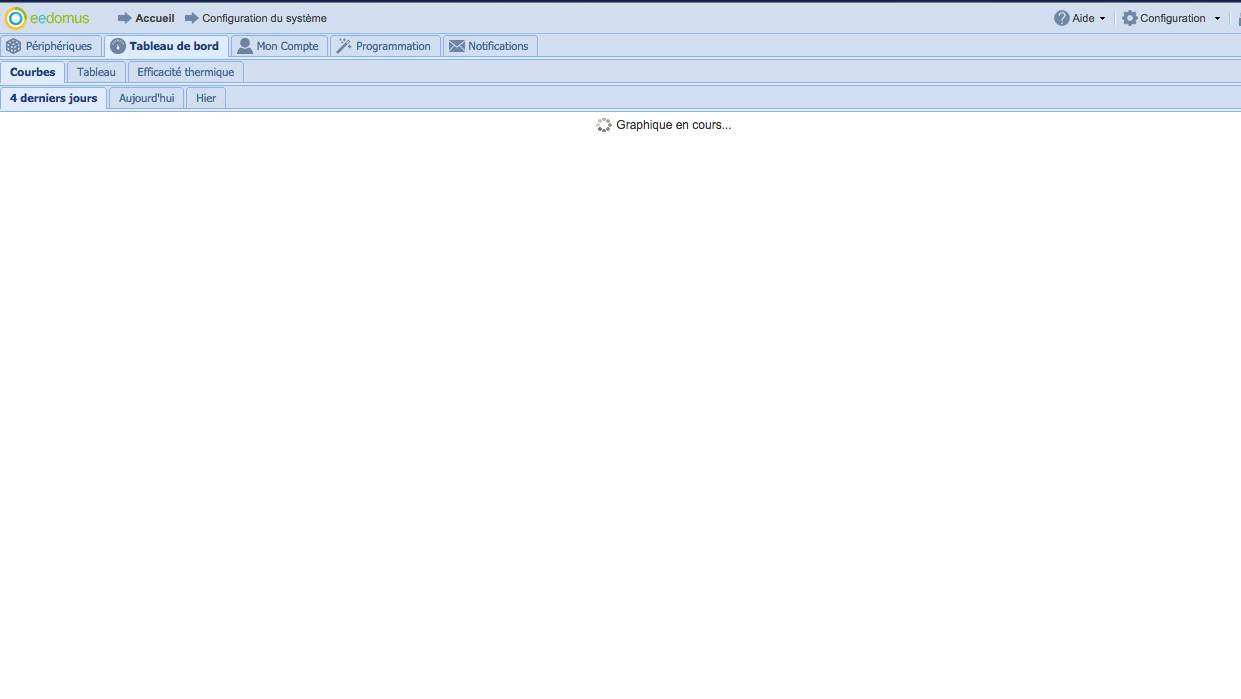The height and width of the screenshot is (699, 1241).
Task: Expand the Aide dropdown arrow
Action: 1102,18
